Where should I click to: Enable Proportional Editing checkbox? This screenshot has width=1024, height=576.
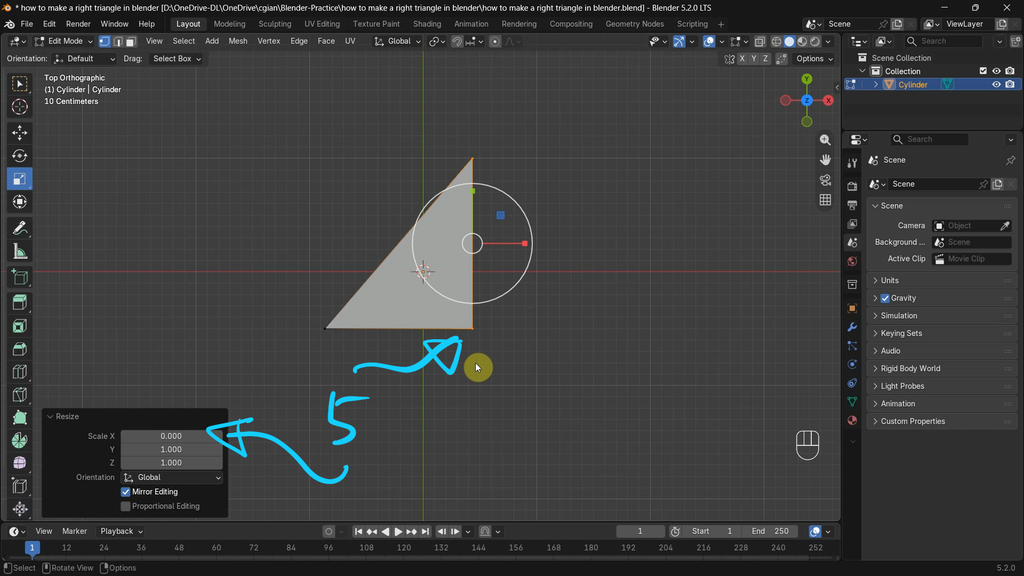point(125,506)
